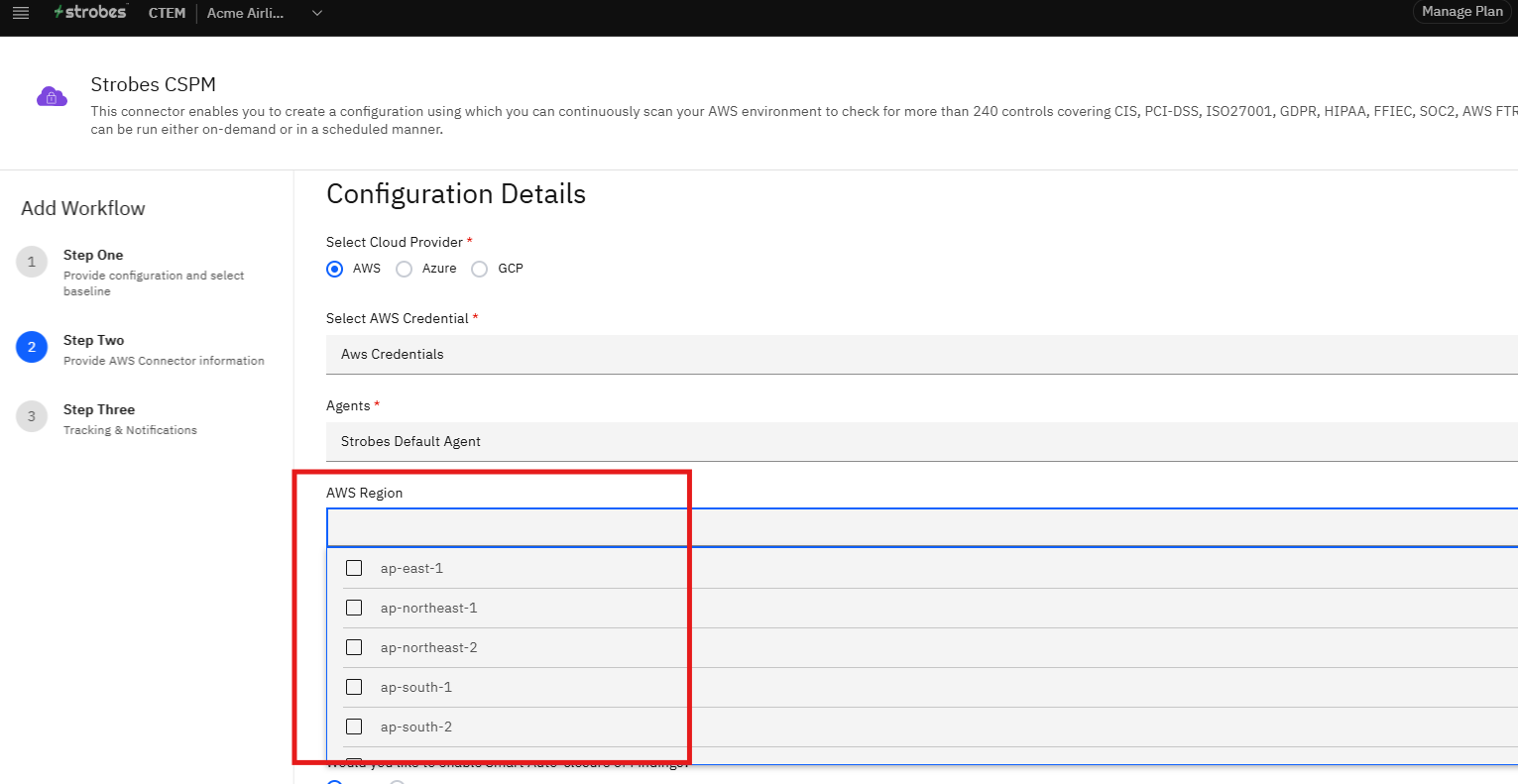Click the step 1 number circle

[x=32, y=262]
